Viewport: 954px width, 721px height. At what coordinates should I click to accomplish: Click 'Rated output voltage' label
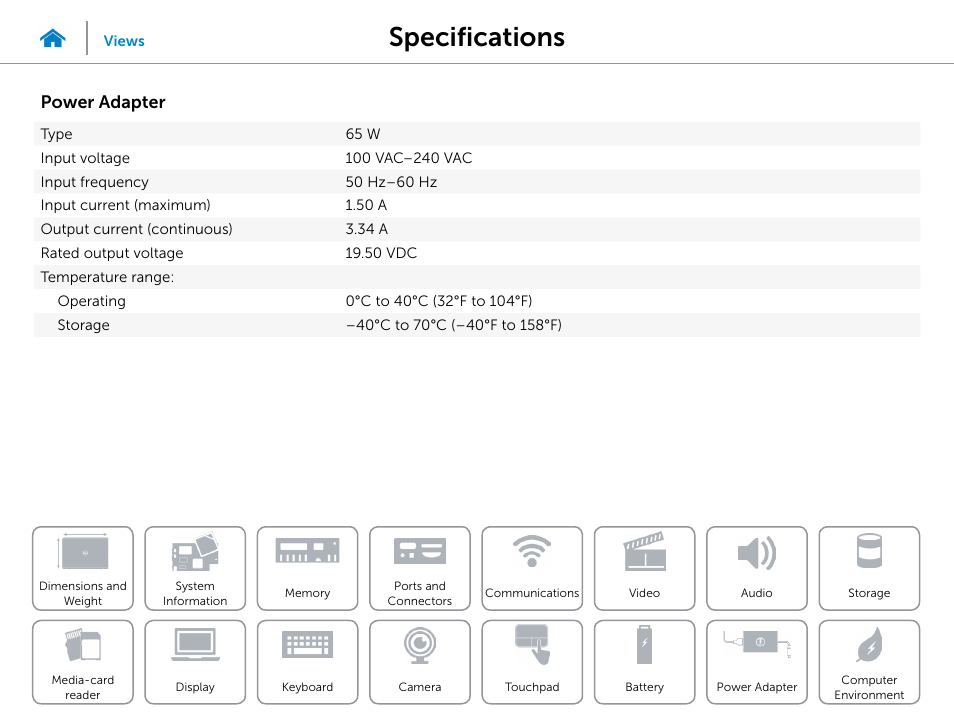(112, 253)
